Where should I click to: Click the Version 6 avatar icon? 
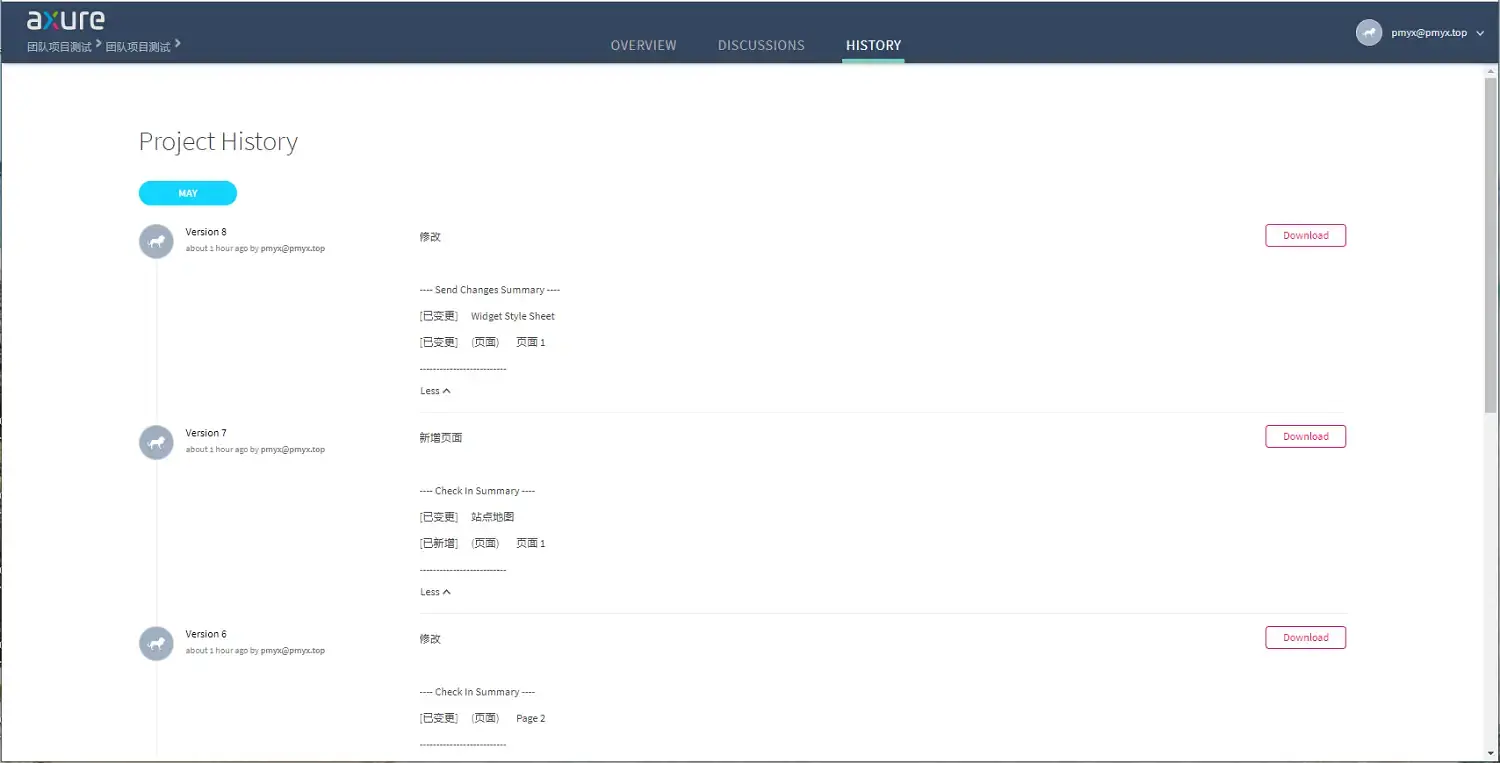156,643
